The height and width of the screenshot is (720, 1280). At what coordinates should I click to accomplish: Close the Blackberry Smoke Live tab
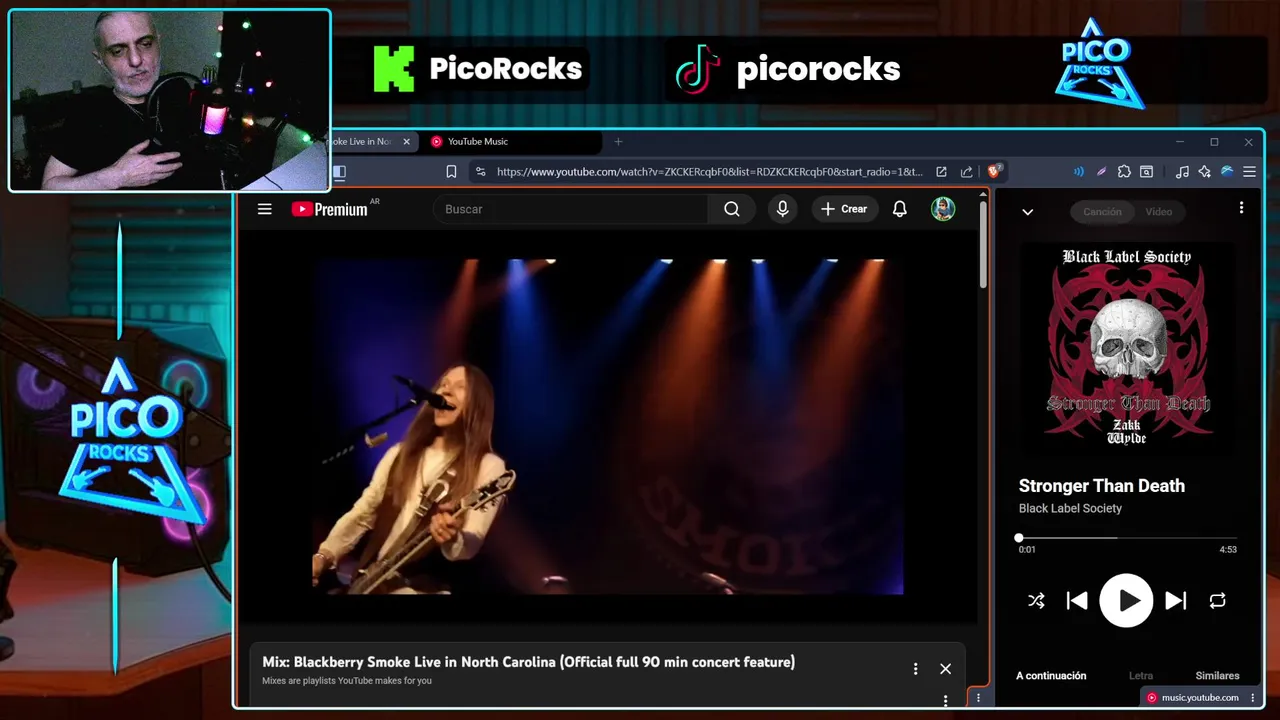[x=406, y=142]
